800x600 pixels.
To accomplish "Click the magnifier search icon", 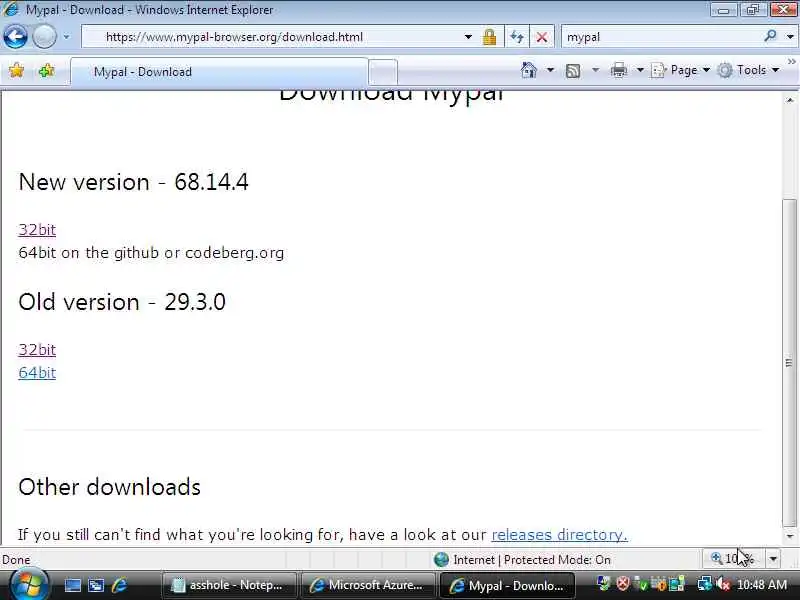I will point(771,36).
